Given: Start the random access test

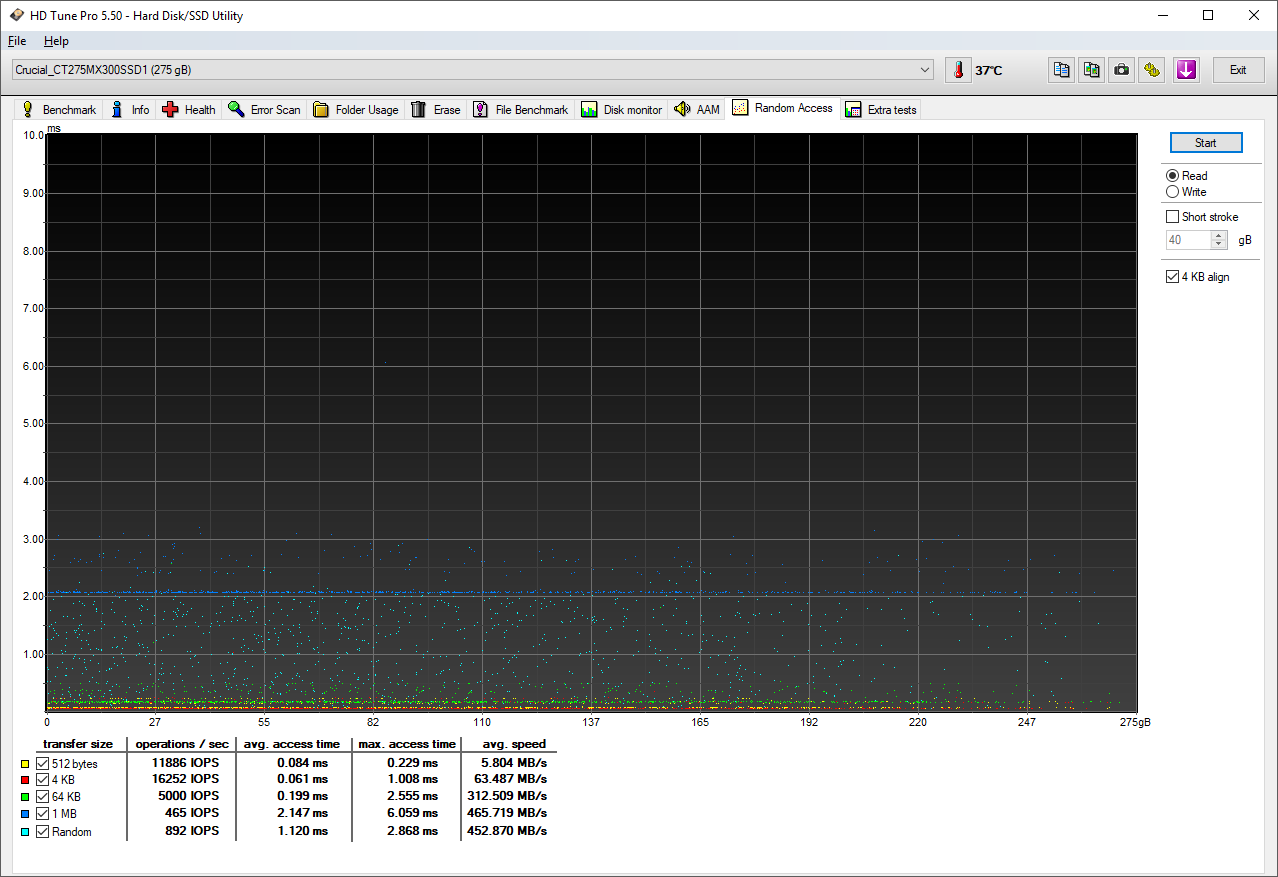Looking at the screenshot, I should pos(1205,143).
